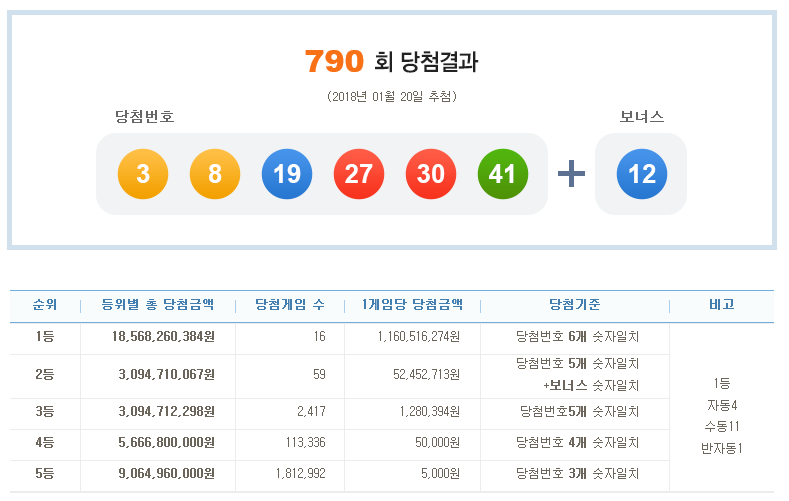Click the 당첨게임 수 column header
This screenshot has height=501, width=789.
pos(289,305)
